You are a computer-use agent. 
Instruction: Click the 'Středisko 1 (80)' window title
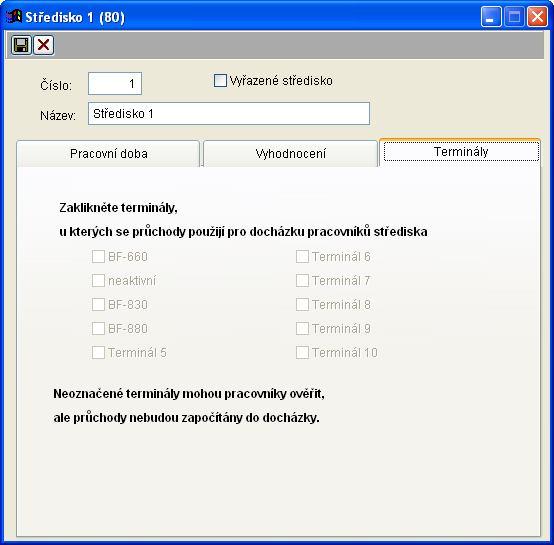coord(75,17)
